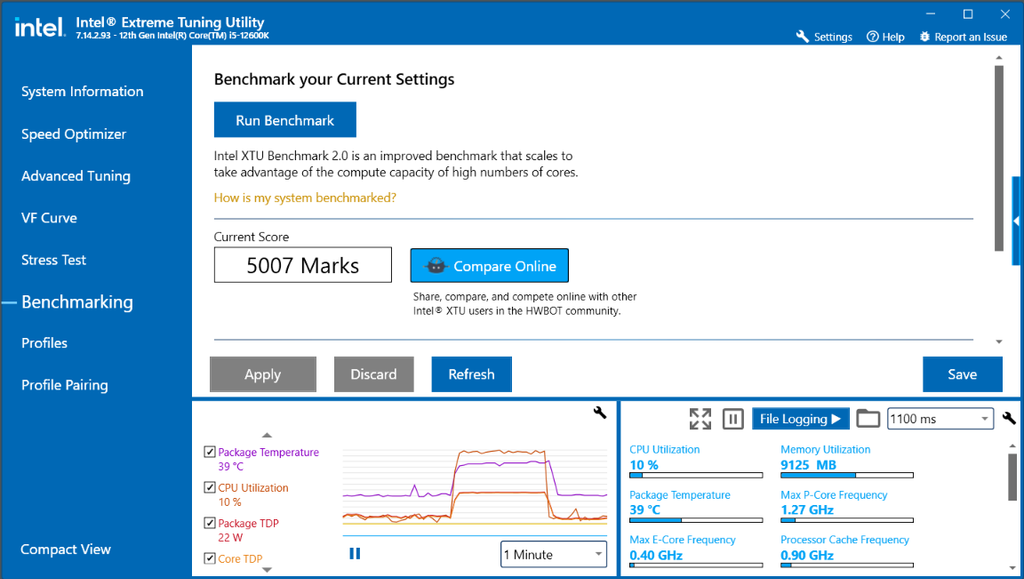
Task: Uncheck CPU Utilization graph series
Action: point(210,487)
